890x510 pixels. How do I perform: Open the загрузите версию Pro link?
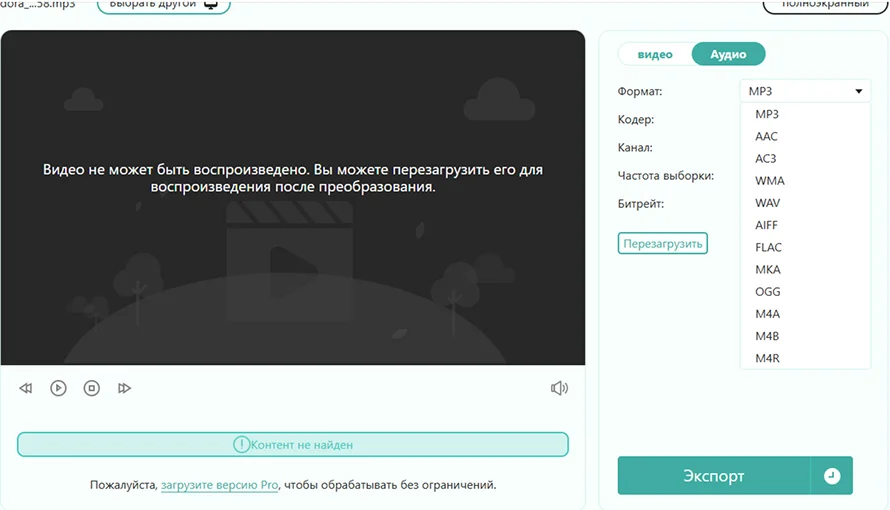(220, 485)
